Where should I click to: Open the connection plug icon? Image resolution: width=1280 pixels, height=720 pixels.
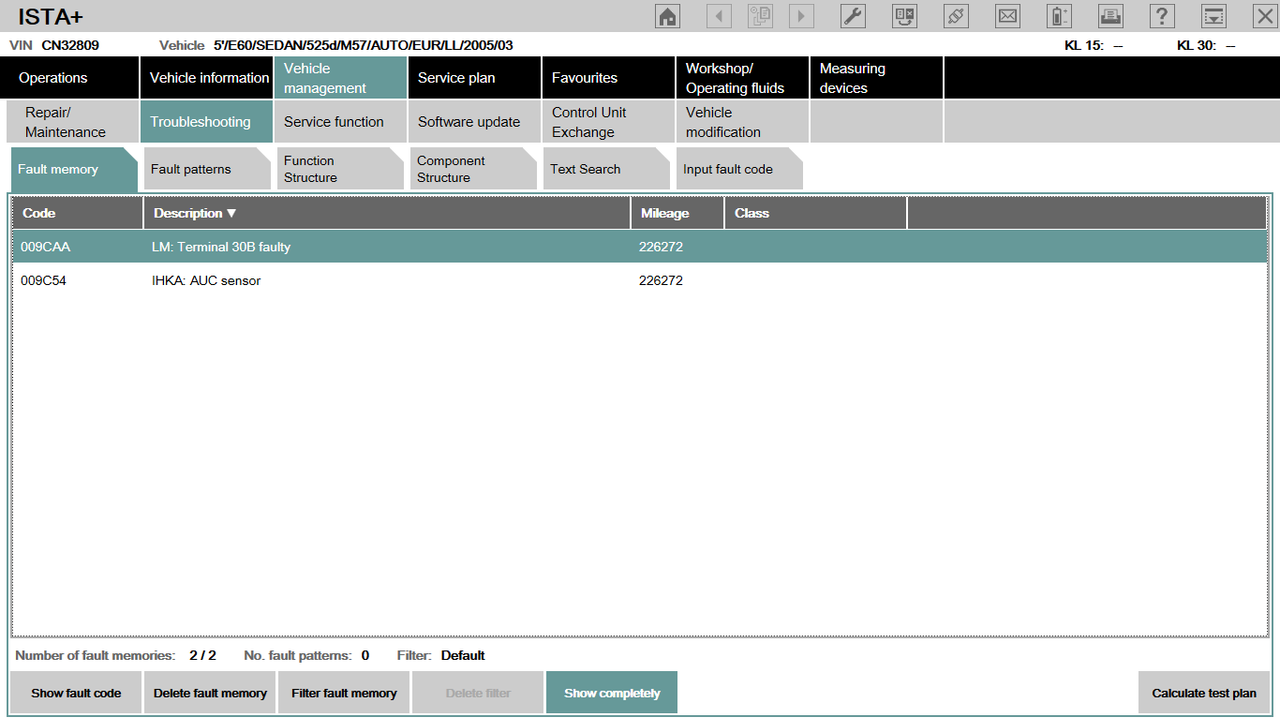(x=956, y=16)
